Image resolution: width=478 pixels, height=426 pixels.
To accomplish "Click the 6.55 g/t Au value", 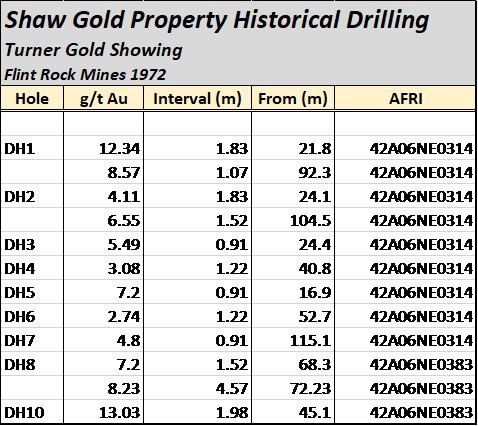I will click(124, 221).
